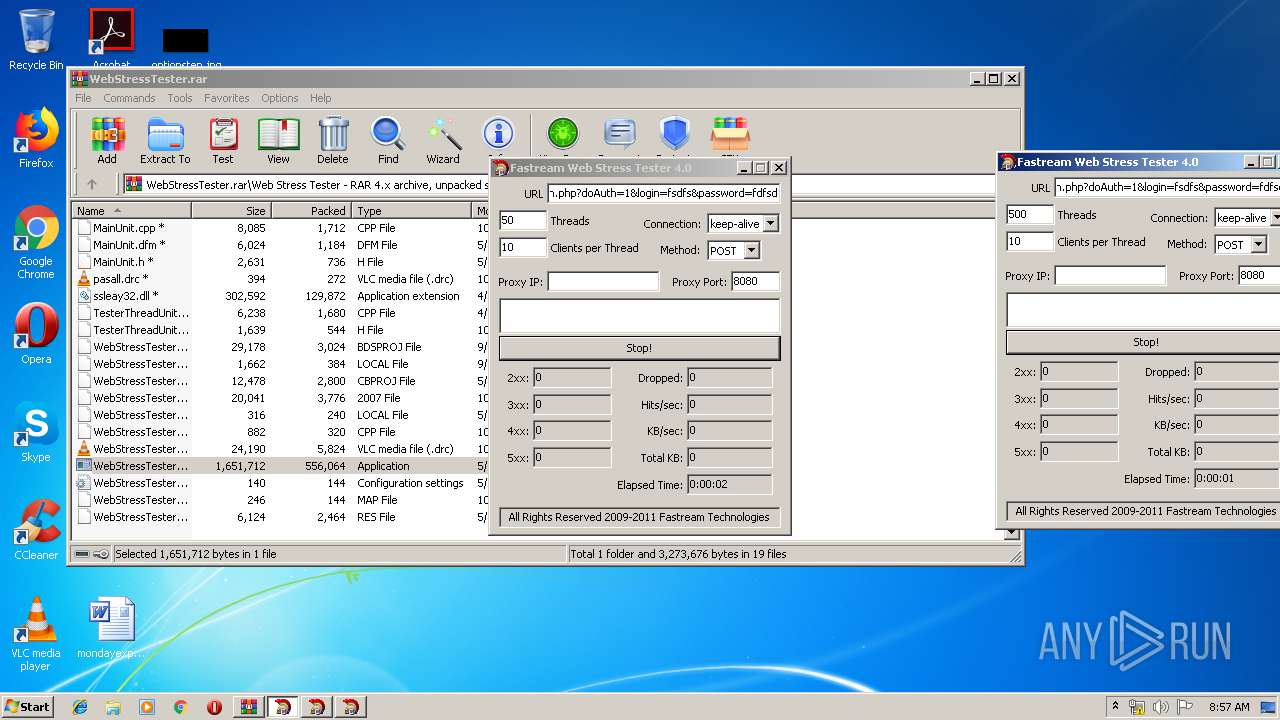Open Method POST dropdown in 50-thread Stress Tester

tap(752, 251)
